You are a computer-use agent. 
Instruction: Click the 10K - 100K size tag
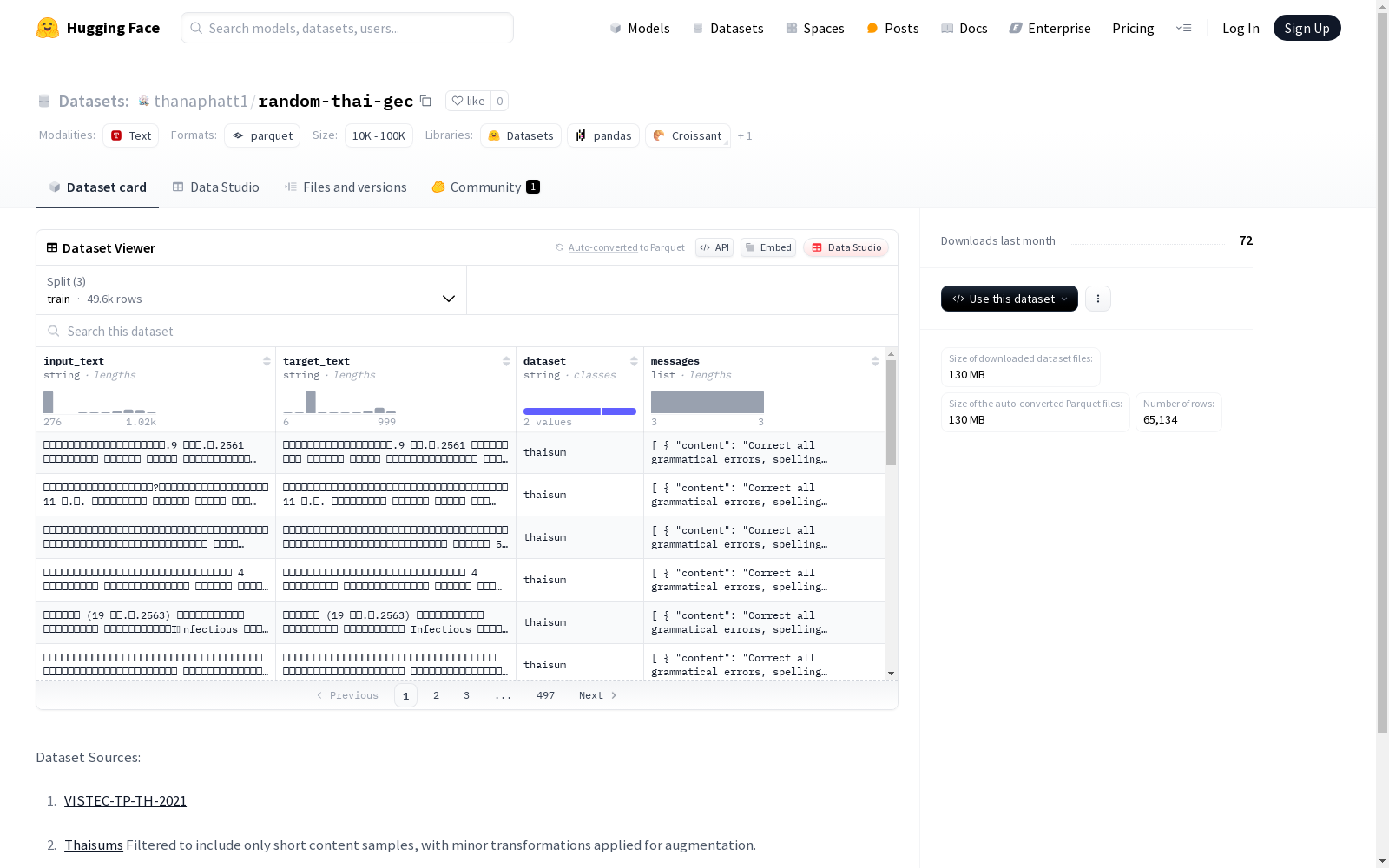(x=379, y=135)
